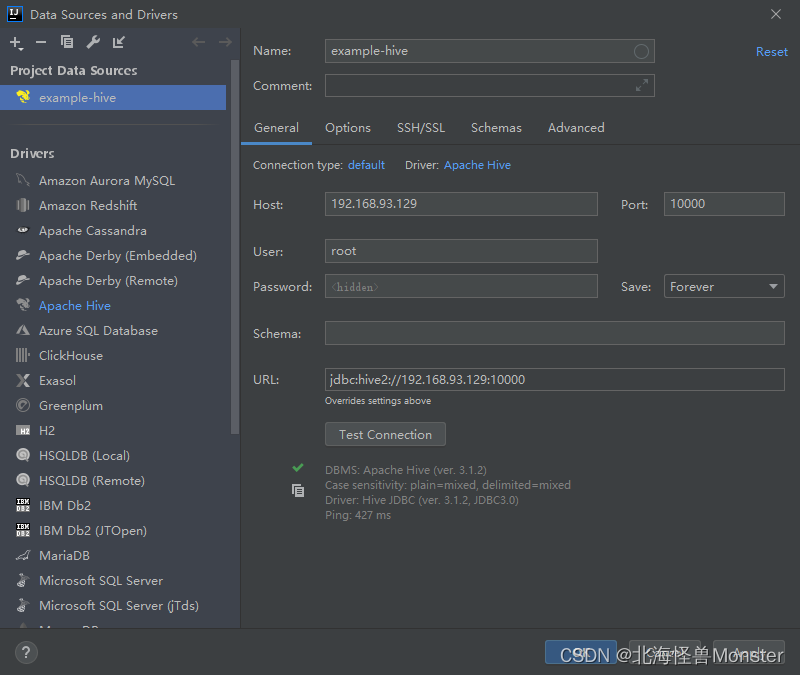Click the Exasol X icon
This screenshot has height=675, width=800.
click(23, 380)
